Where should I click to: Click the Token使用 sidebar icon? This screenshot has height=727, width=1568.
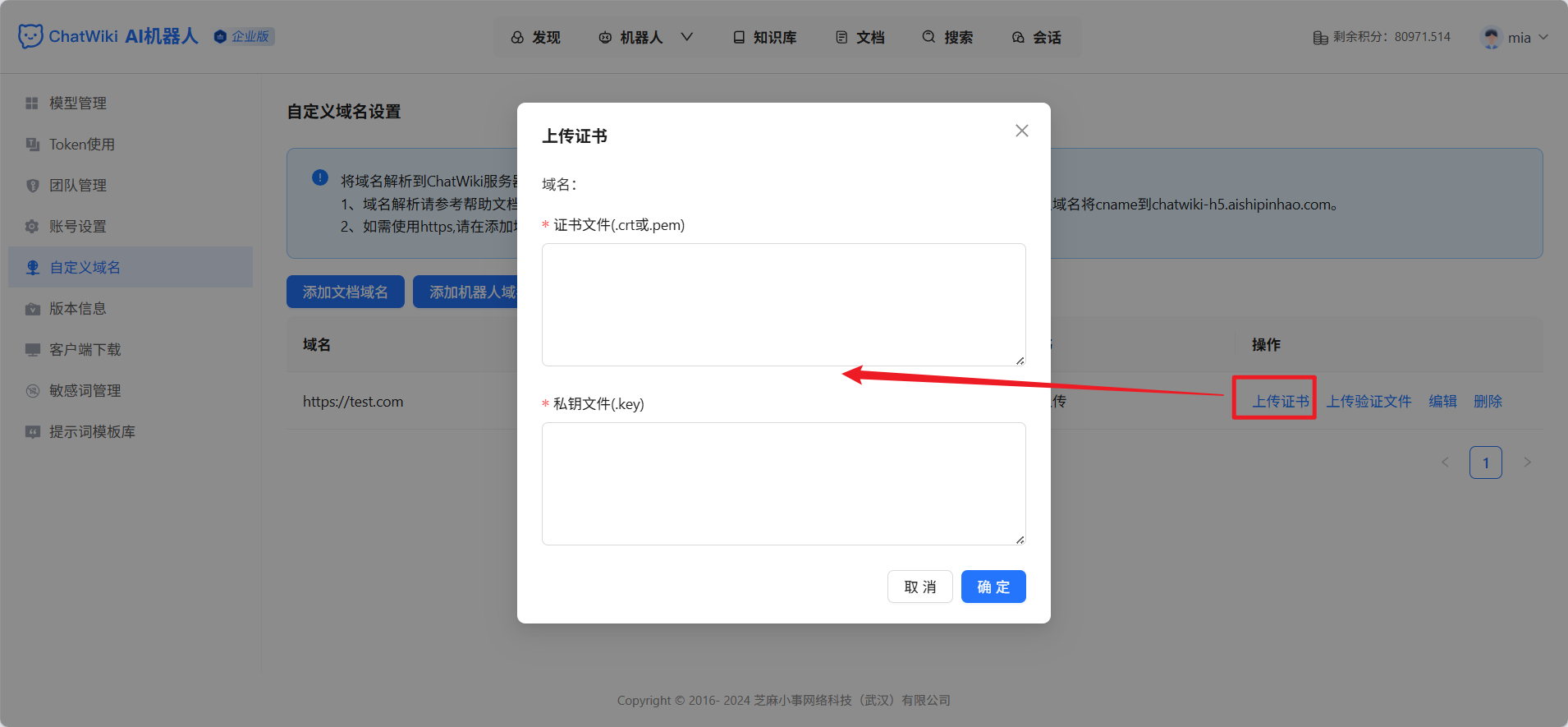click(32, 145)
